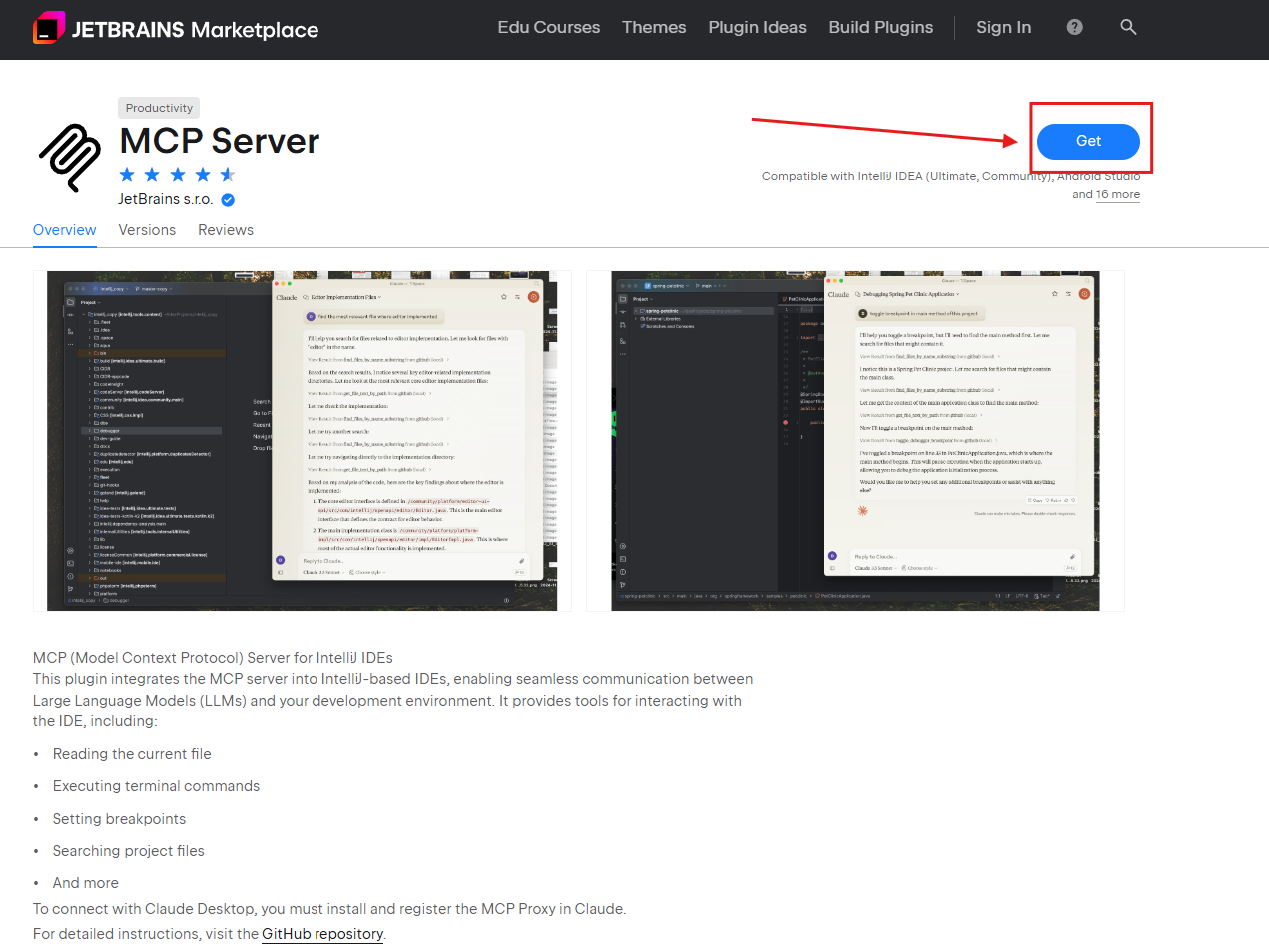Click 'Executing terminal commands' bullet text
Screen dimensions: 1269x952
156,786
